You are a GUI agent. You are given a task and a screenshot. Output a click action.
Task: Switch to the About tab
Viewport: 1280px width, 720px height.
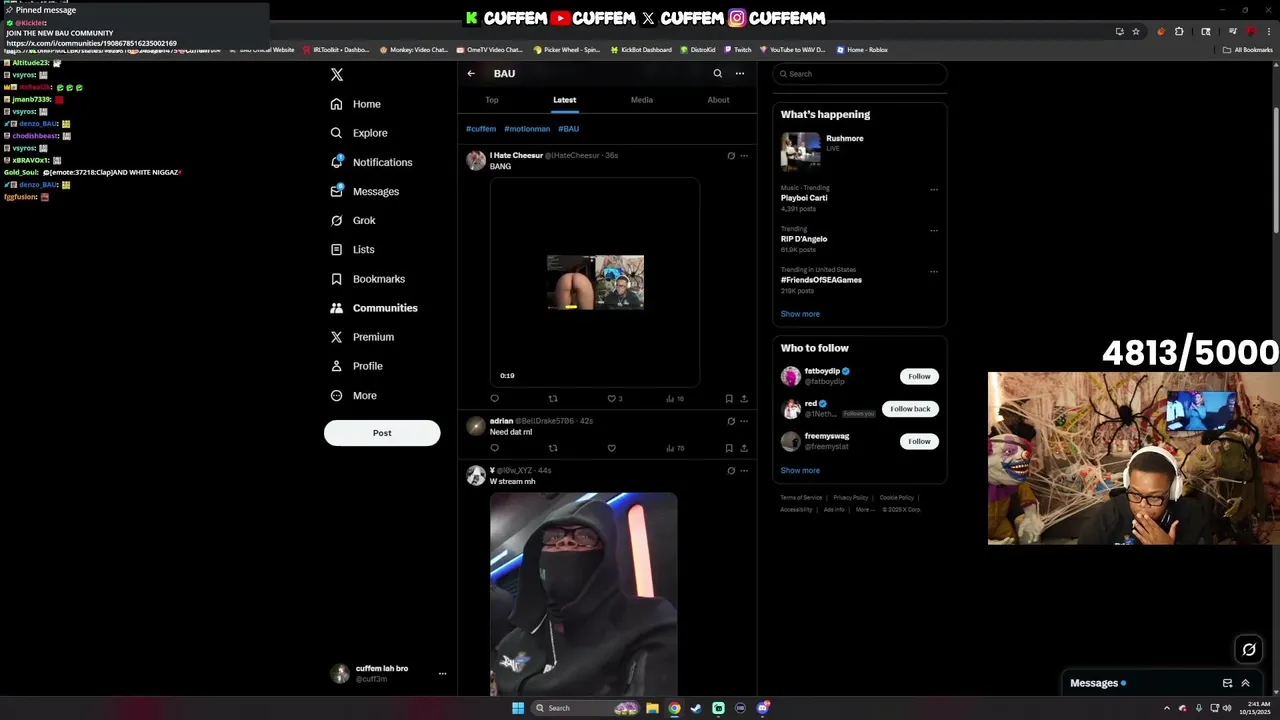pyautogui.click(x=718, y=100)
